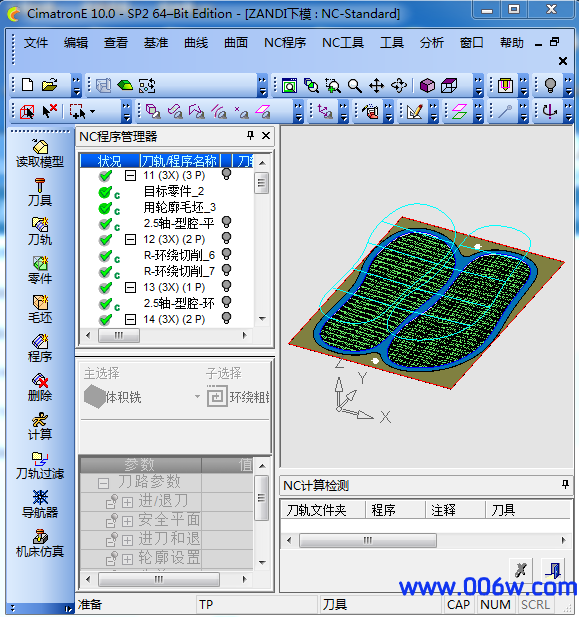Screen dimensions: 579x617
Task: Toggle light bulb for R-环绕切削_7
Action: [x=226, y=270]
